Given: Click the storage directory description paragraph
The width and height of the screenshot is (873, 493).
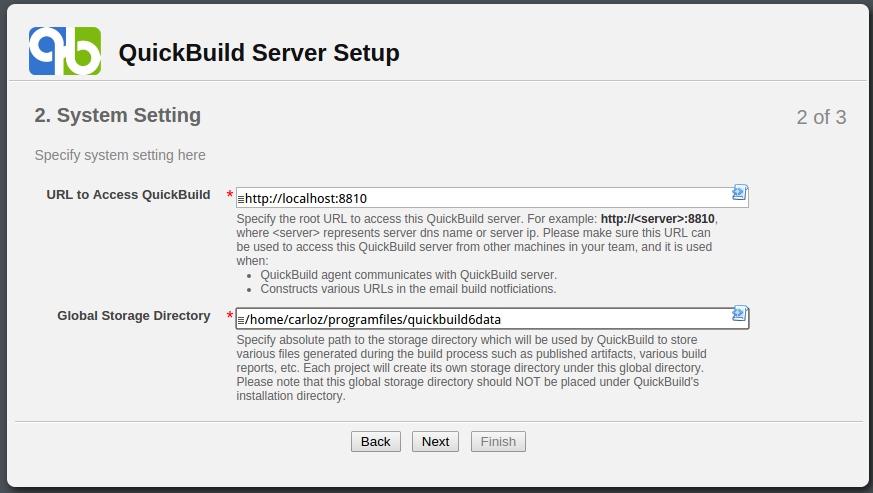Looking at the screenshot, I should pyautogui.click(x=471, y=368).
